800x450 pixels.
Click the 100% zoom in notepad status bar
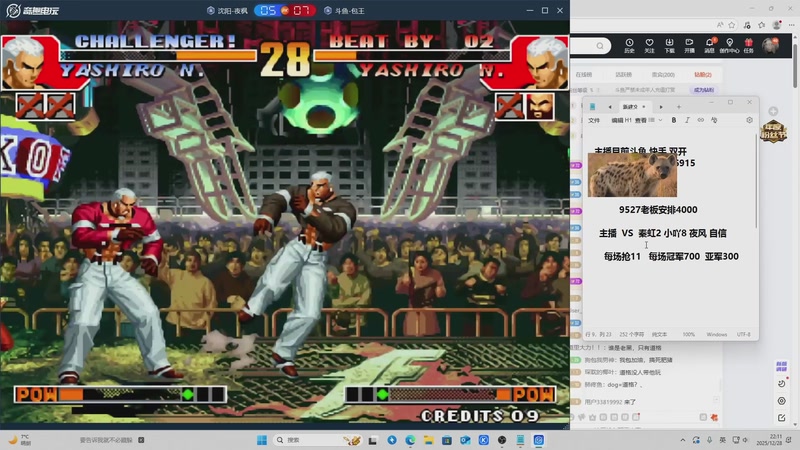tap(689, 334)
